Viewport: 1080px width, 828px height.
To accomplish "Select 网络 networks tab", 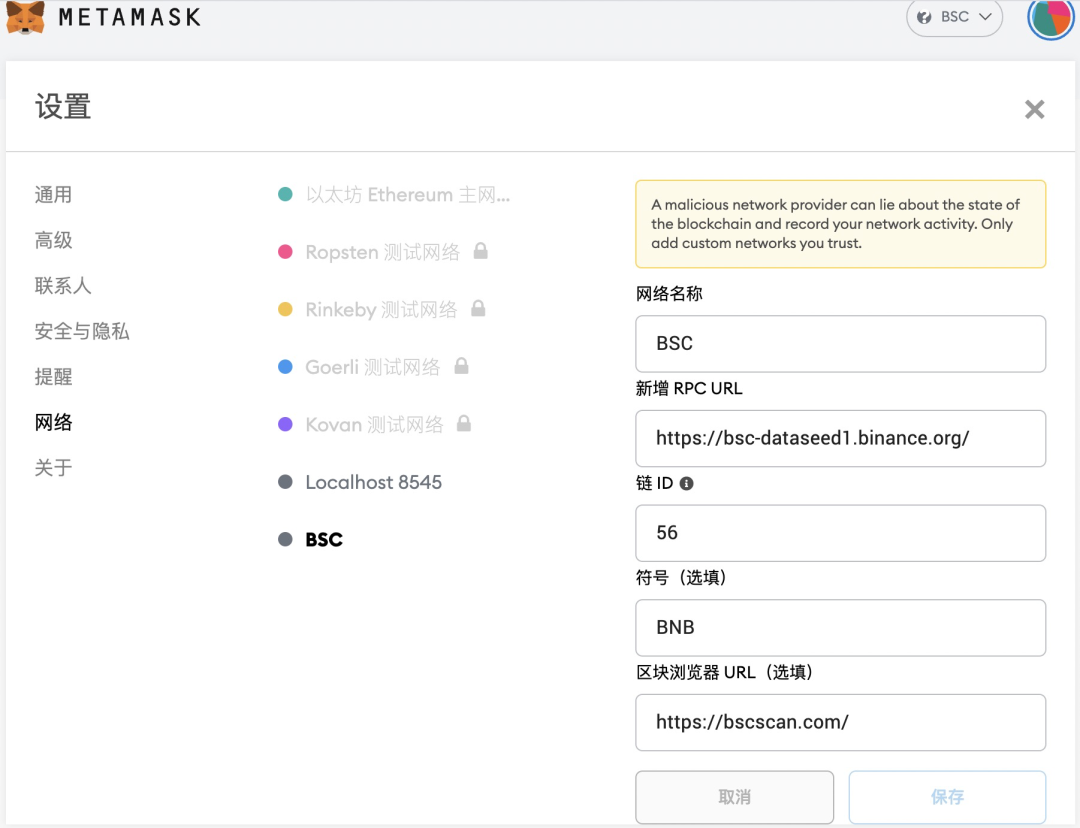I will [53, 422].
